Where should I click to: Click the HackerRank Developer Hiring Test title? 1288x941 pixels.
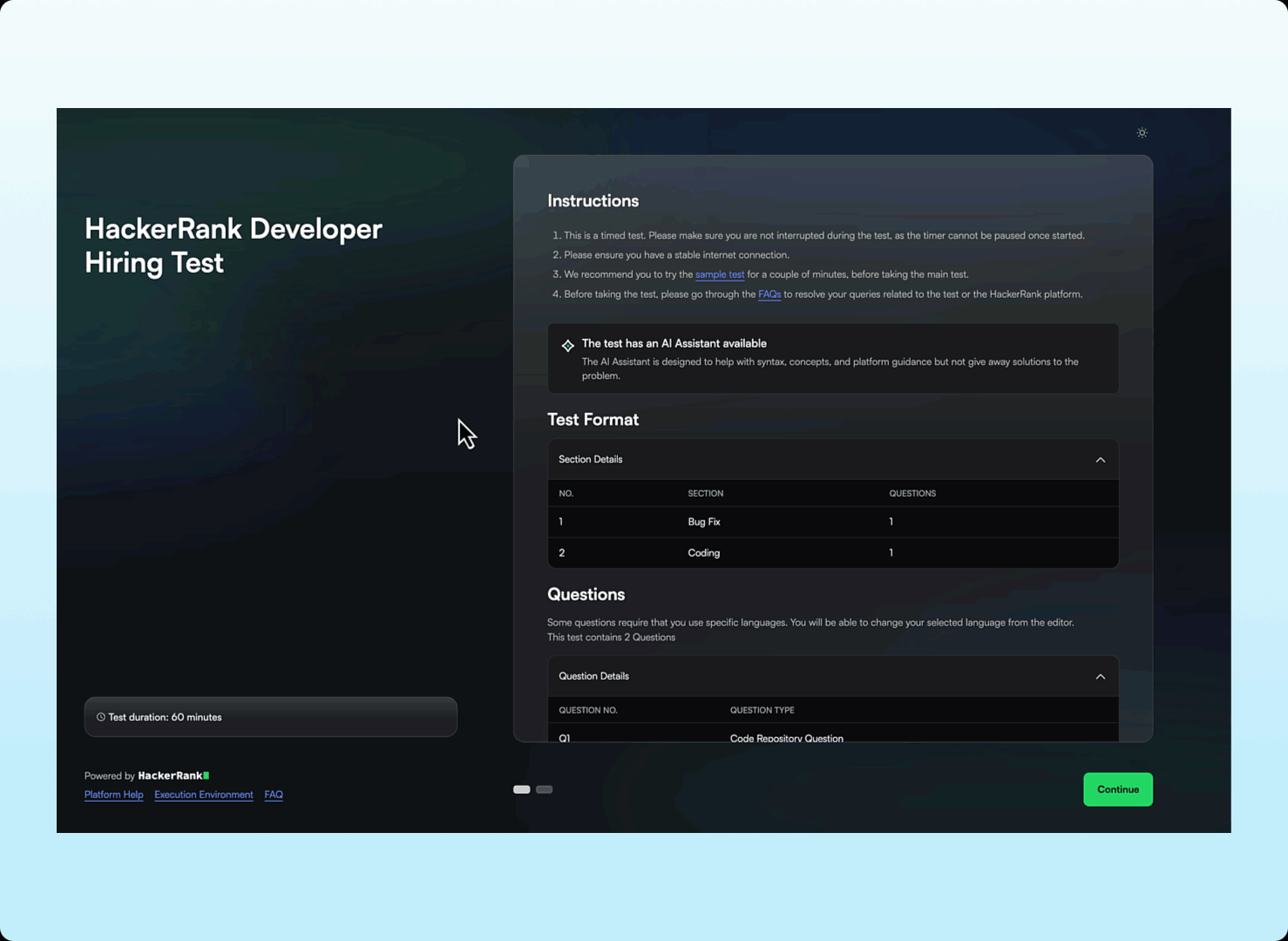click(x=233, y=246)
